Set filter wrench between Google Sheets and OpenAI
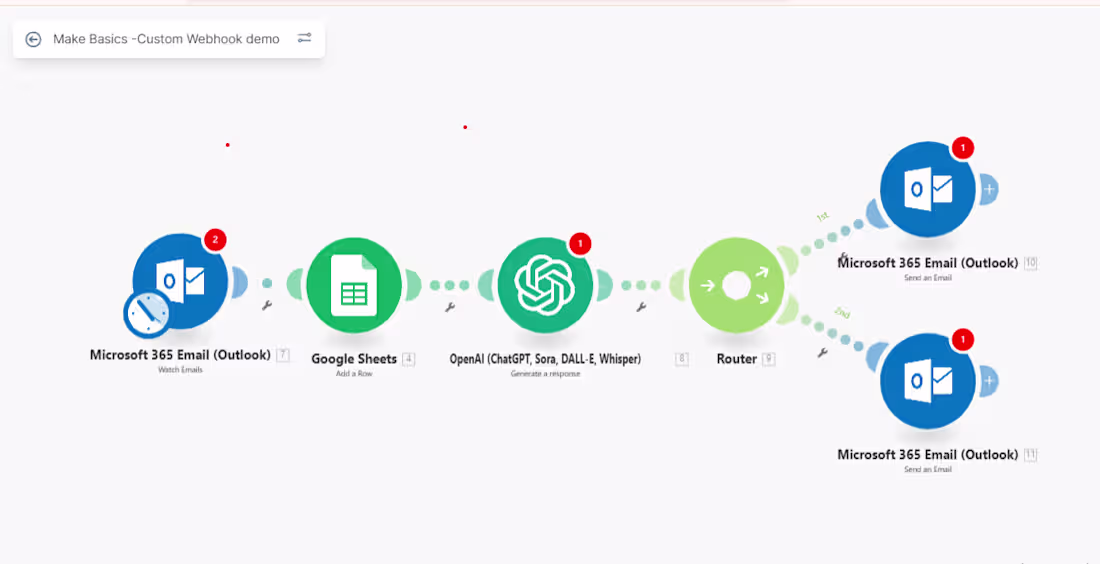This screenshot has height=564, width=1100. (x=450, y=307)
